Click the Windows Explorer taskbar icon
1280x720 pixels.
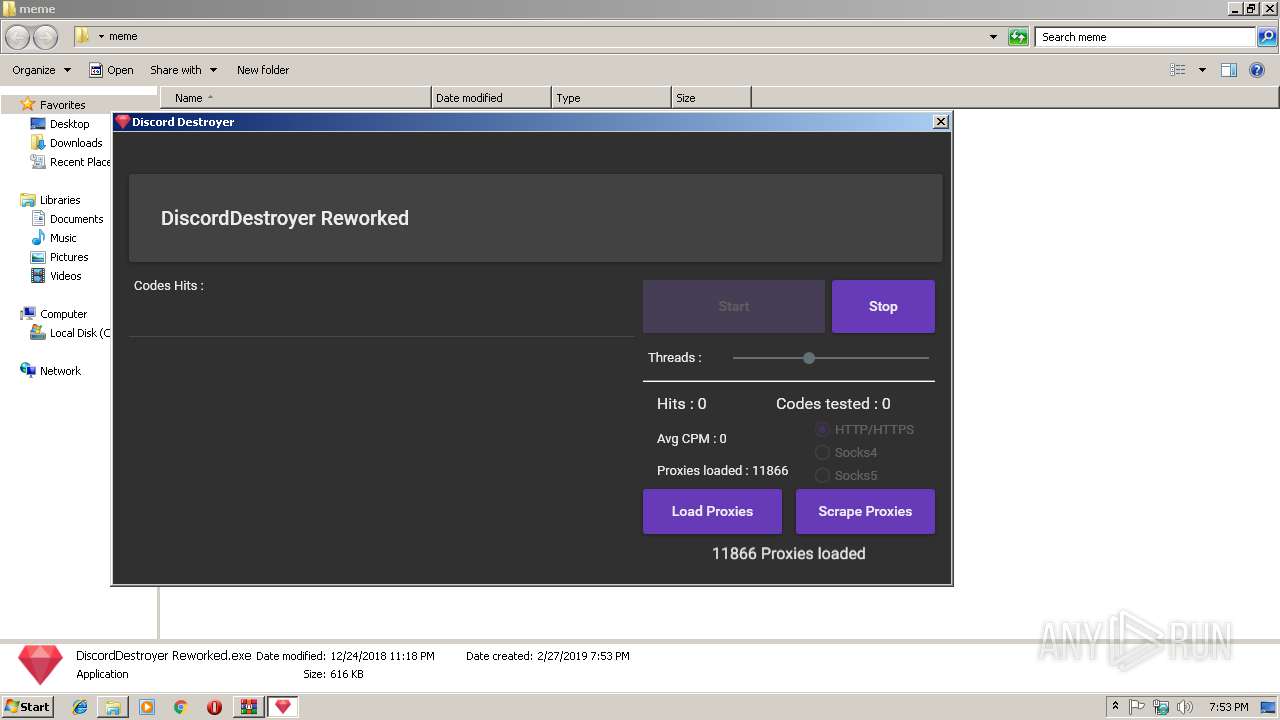click(x=113, y=707)
